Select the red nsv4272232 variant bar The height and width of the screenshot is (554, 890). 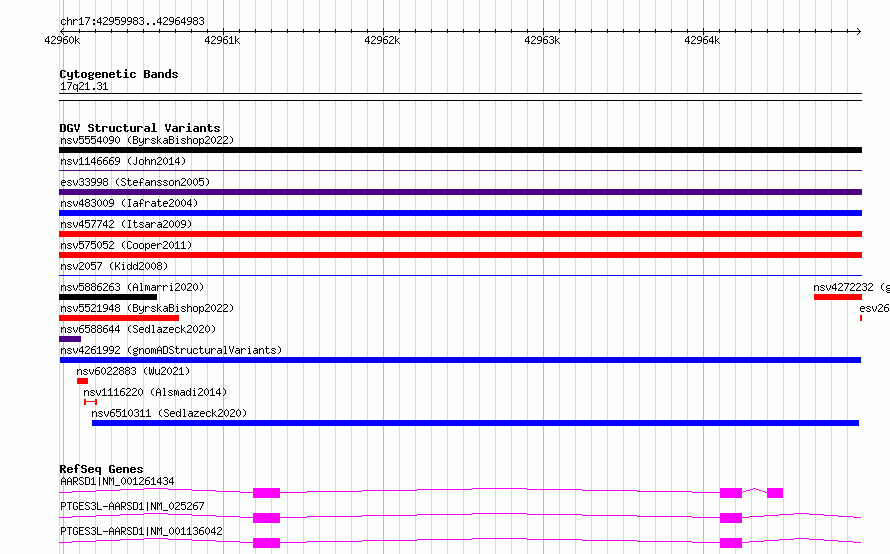coord(838,297)
